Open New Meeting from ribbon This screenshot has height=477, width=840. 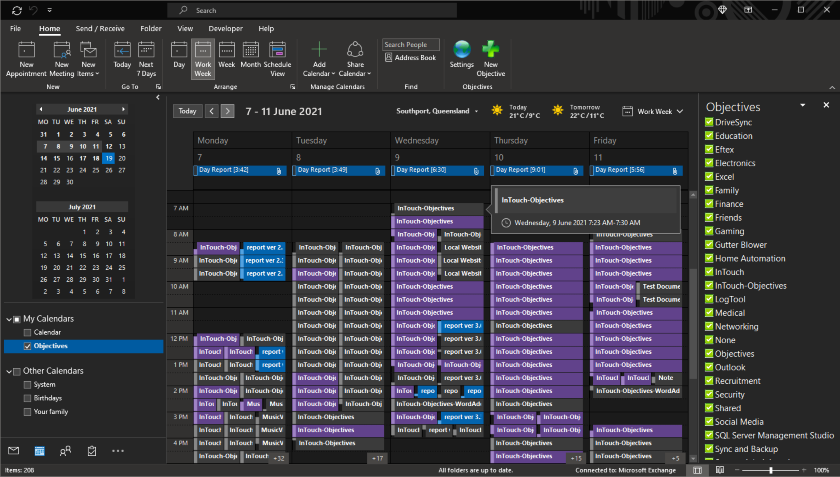[x=62, y=59]
